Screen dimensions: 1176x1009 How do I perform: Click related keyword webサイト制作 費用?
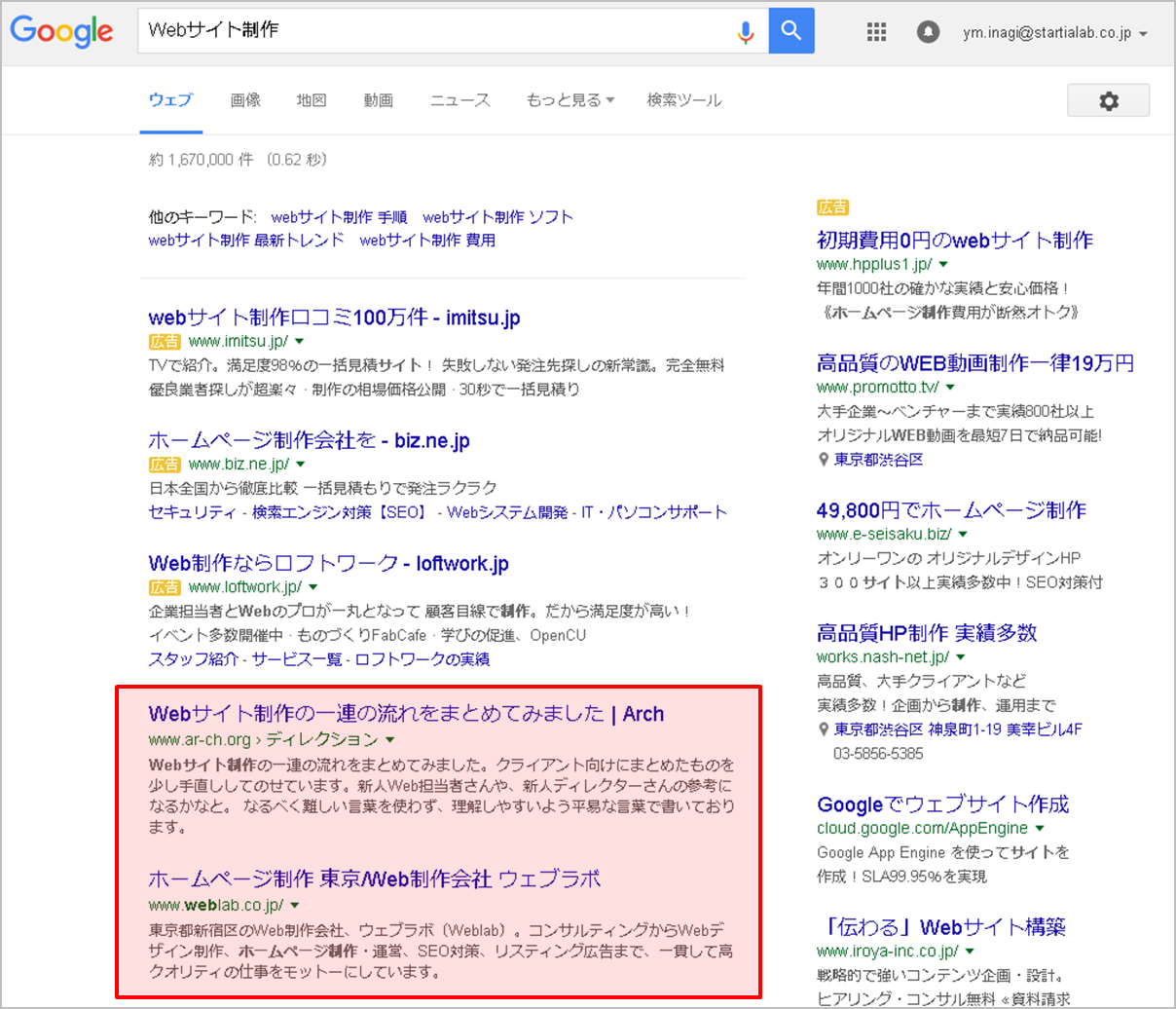pos(427,240)
